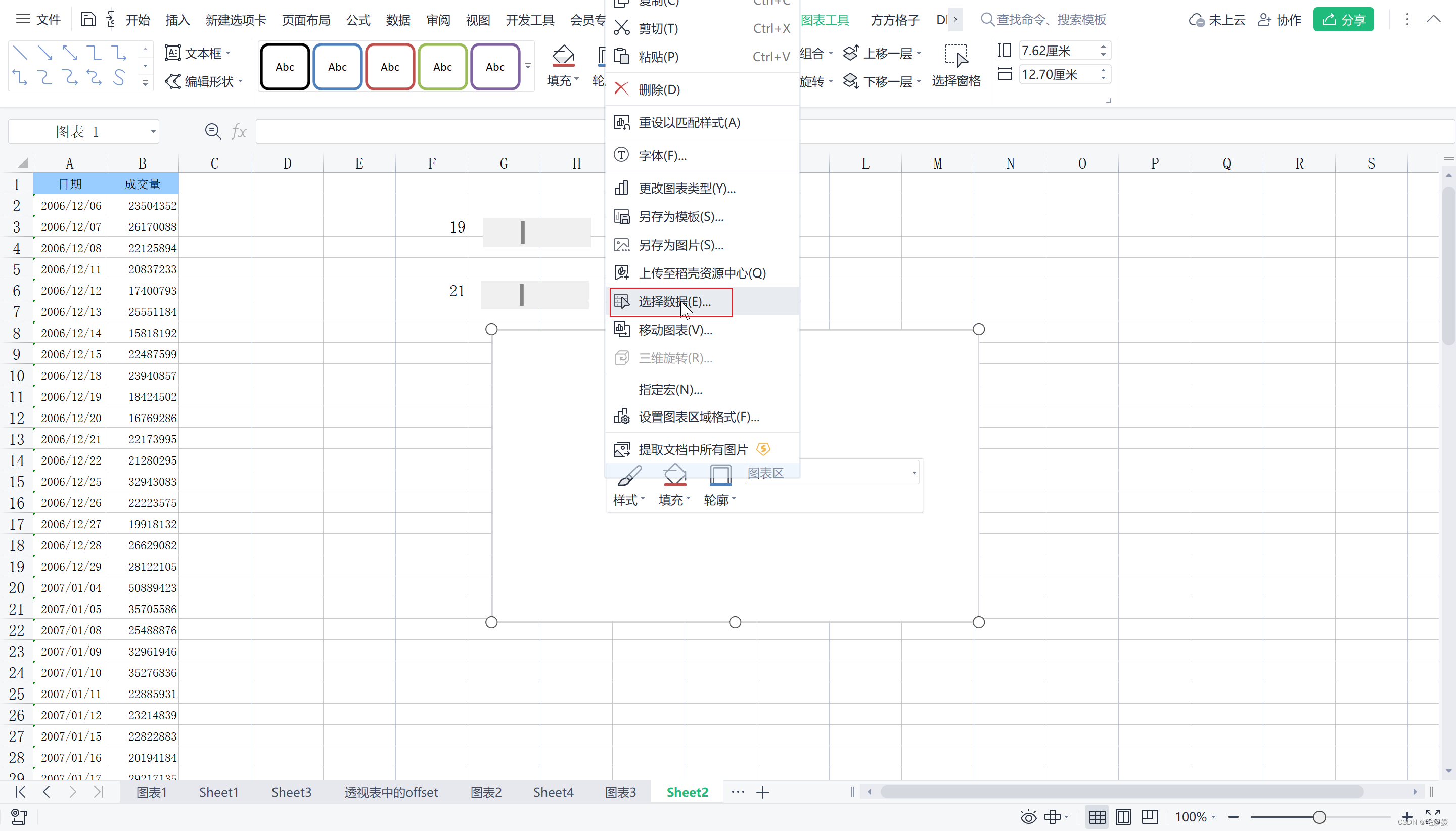Choose 剪切(T) from the context menu
This screenshot has height=831, width=1456.
point(702,28)
